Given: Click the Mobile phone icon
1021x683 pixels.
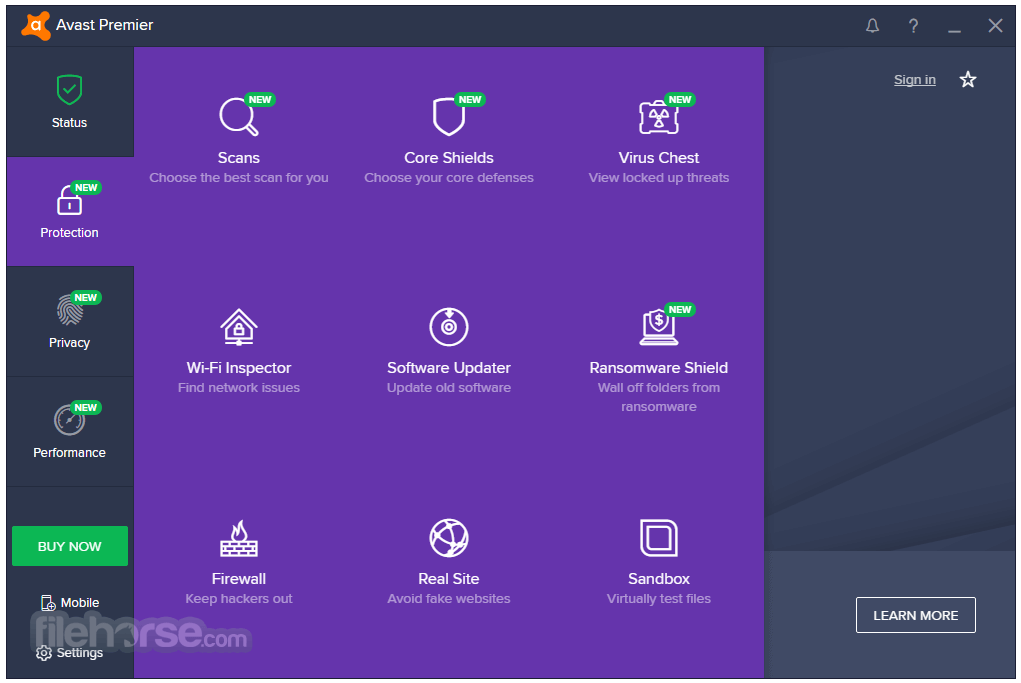Looking at the screenshot, I should 48,603.
